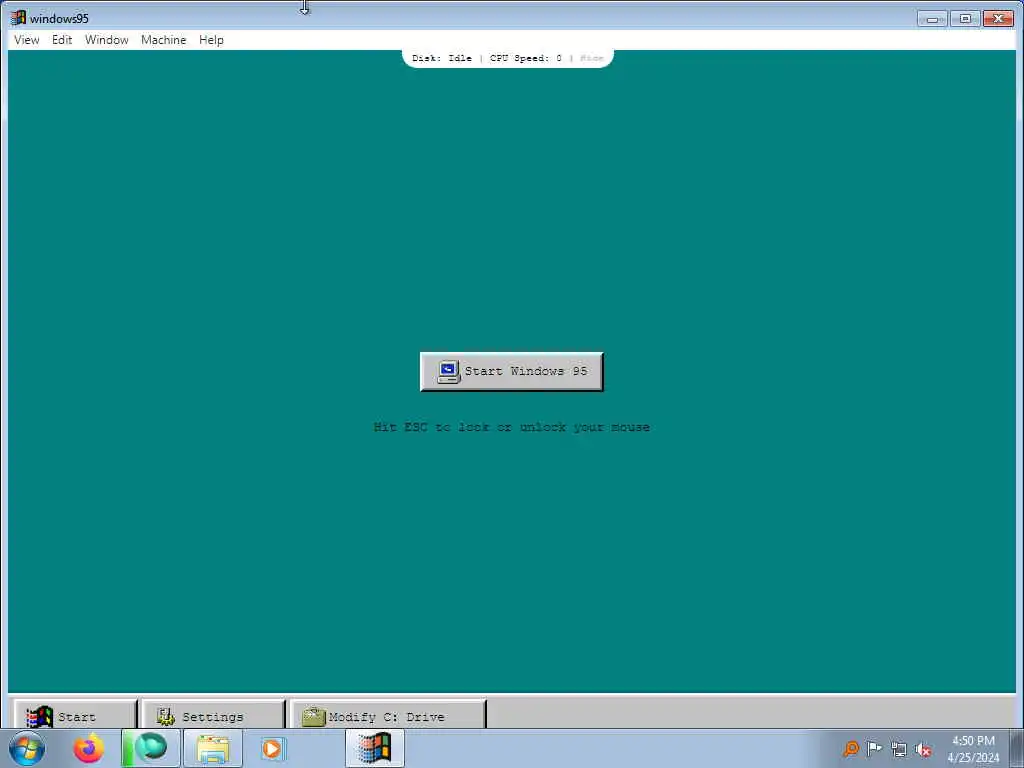Open Windows Explorer from the taskbar
This screenshot has width=1024, height=768.
tap(213, 748)
